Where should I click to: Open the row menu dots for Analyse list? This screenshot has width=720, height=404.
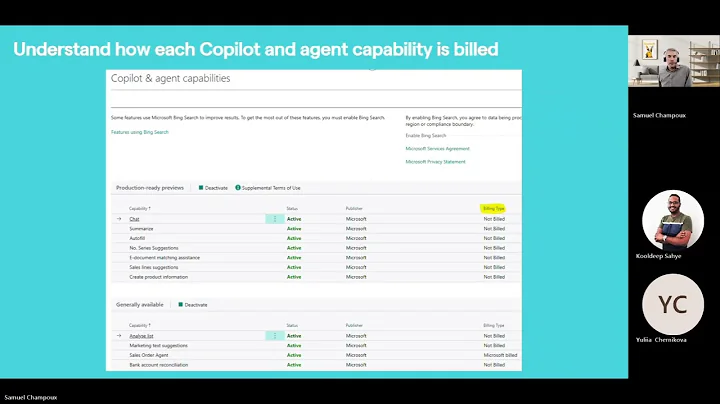click(275, 336)
